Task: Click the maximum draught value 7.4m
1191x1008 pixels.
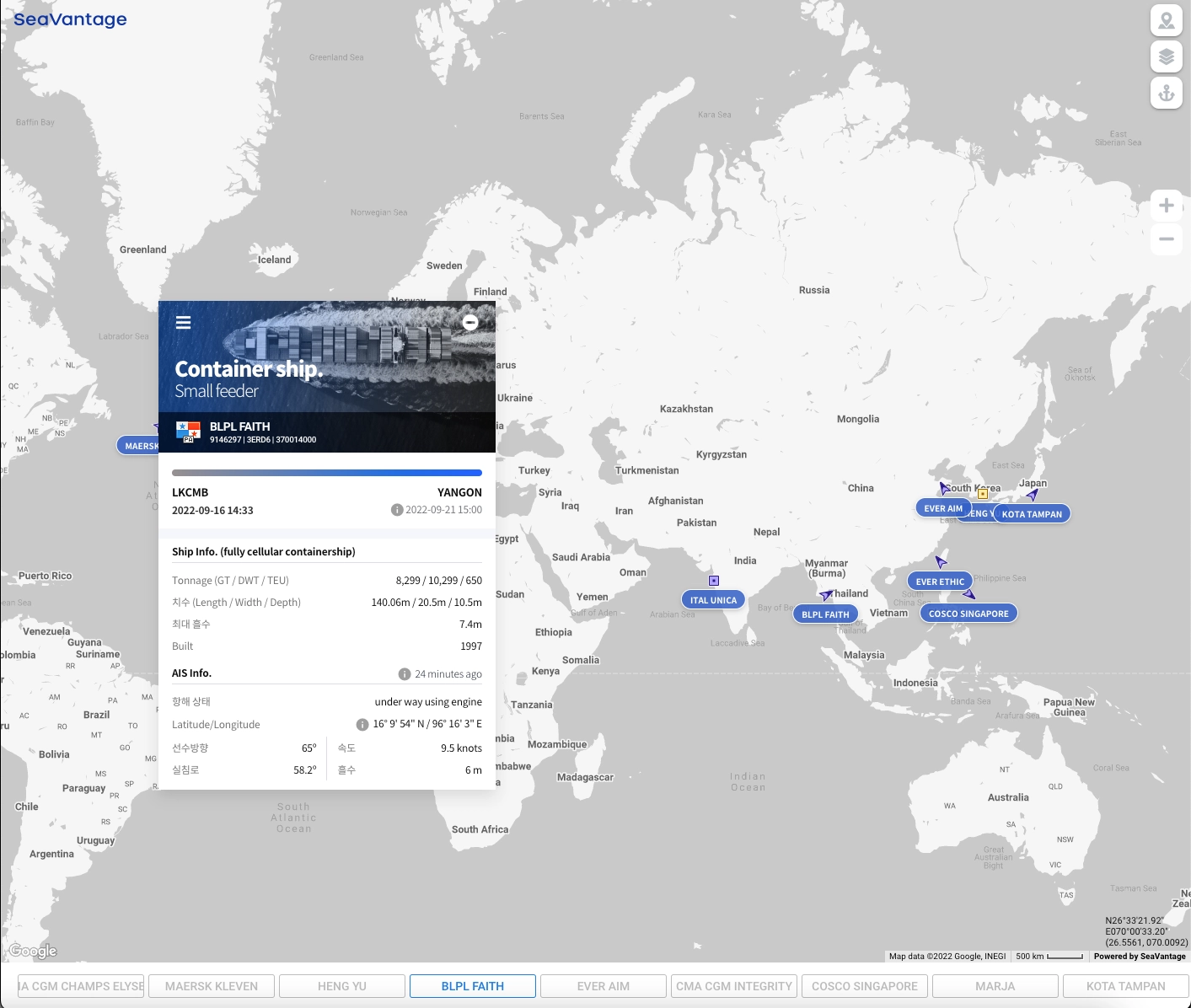Action: coord(470,625)
